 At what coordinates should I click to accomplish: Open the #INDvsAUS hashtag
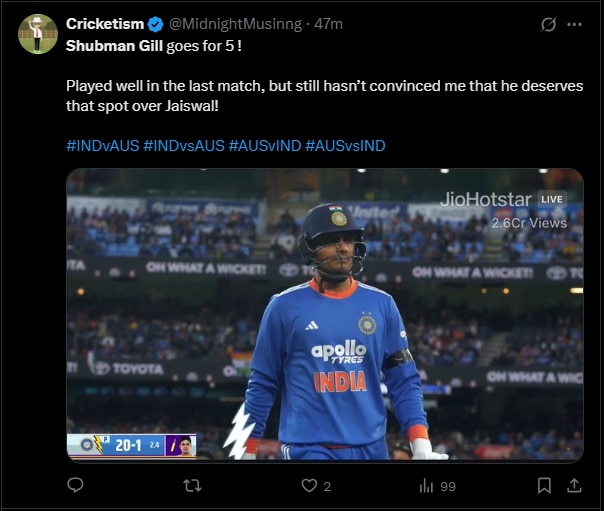184,146
